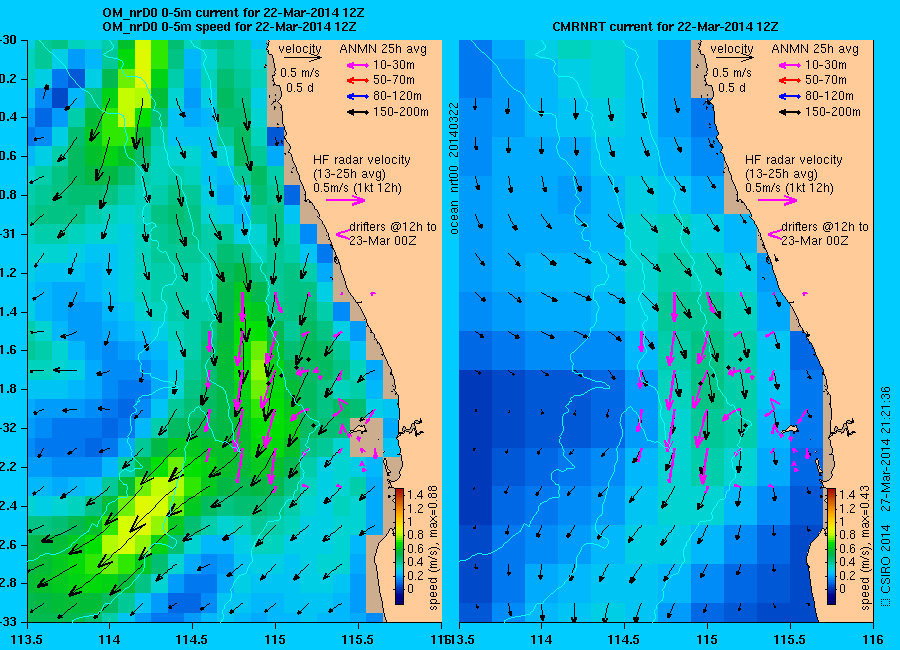Click longitude label 115.5 under CMRNRT map
Image resolution: width=900 pixels, height=650 pixels.
[x=790, y=639]
